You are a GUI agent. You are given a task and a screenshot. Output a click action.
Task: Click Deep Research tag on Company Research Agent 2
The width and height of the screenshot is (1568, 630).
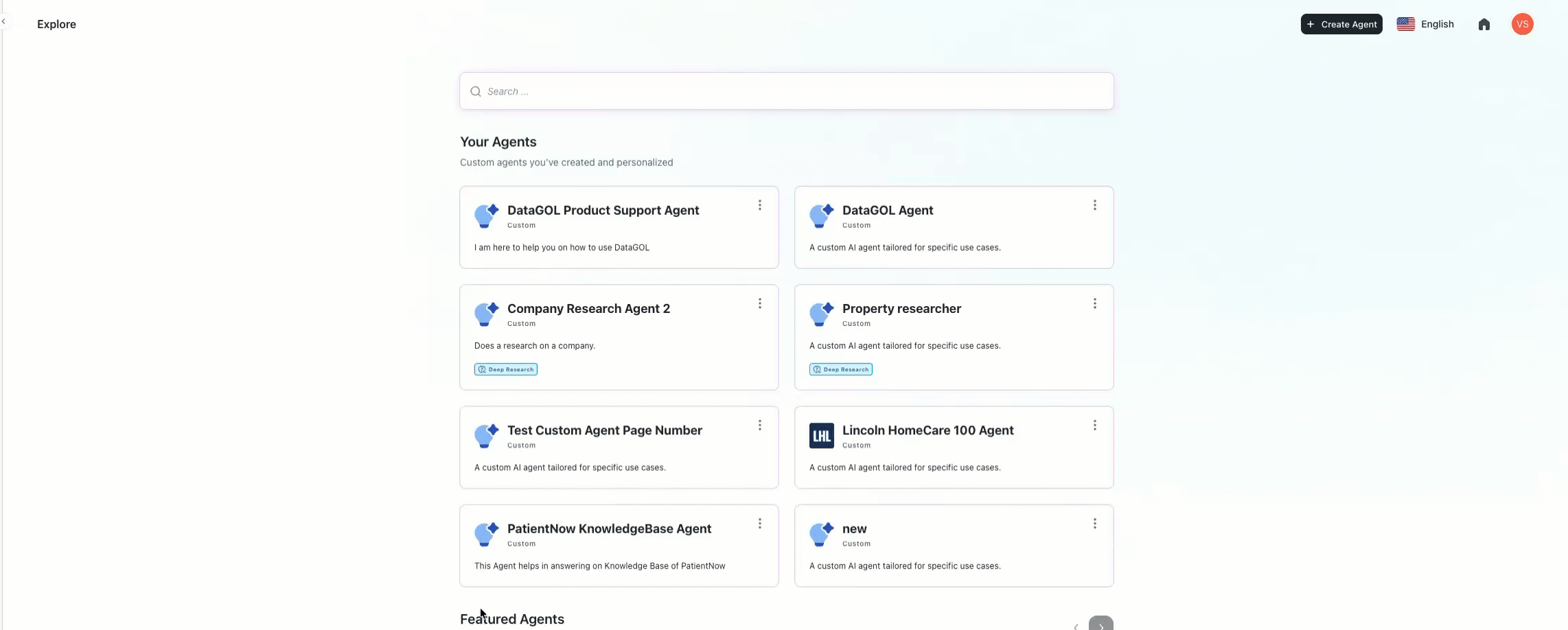(506, 369)
